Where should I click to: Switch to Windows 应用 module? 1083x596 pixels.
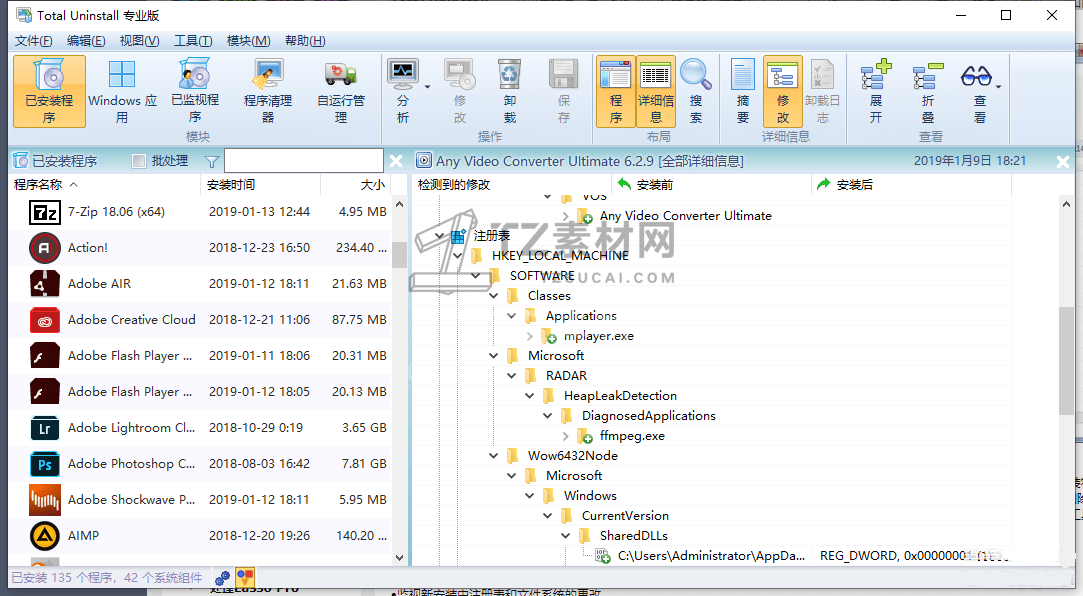tap(122, 91)
